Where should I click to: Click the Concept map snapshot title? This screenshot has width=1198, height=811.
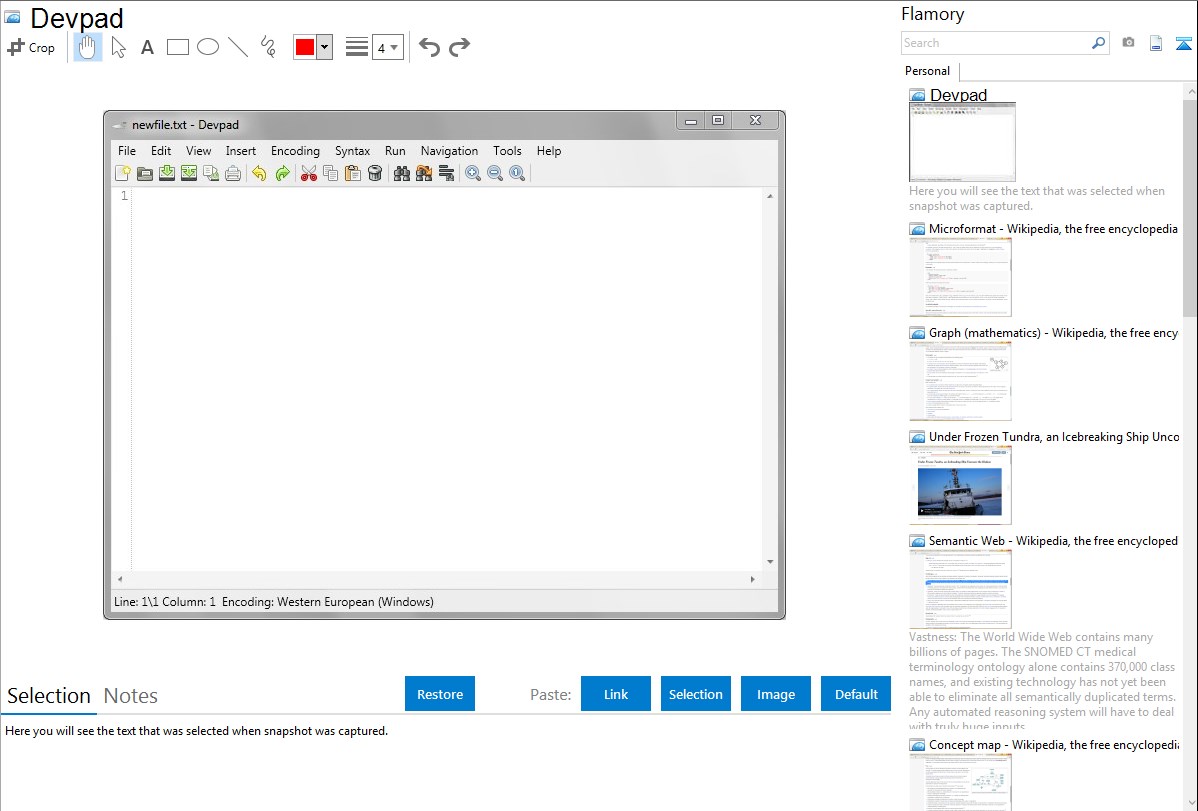point(1054,744)
